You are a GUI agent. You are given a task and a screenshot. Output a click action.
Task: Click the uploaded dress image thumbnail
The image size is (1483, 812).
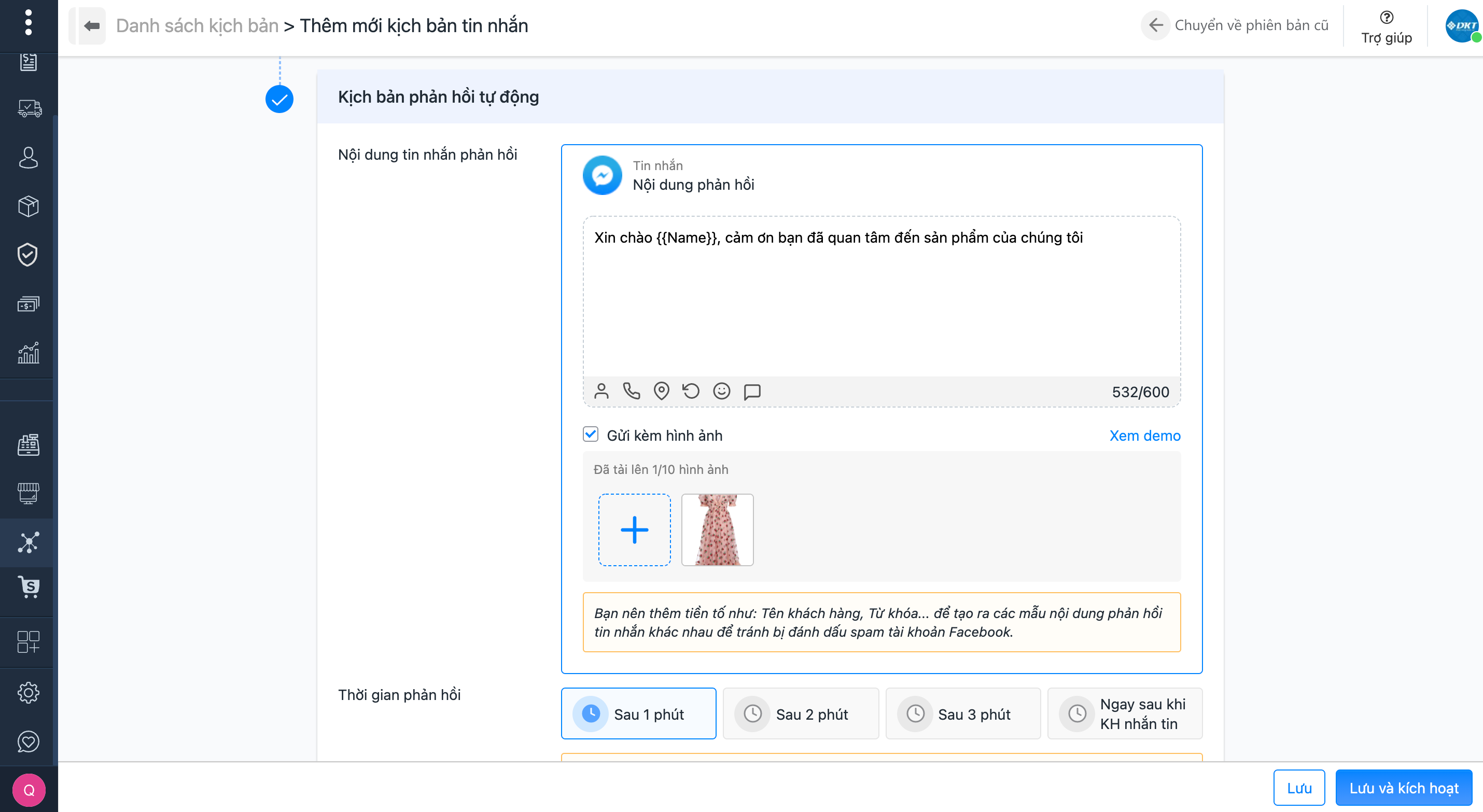pos(717,530)
